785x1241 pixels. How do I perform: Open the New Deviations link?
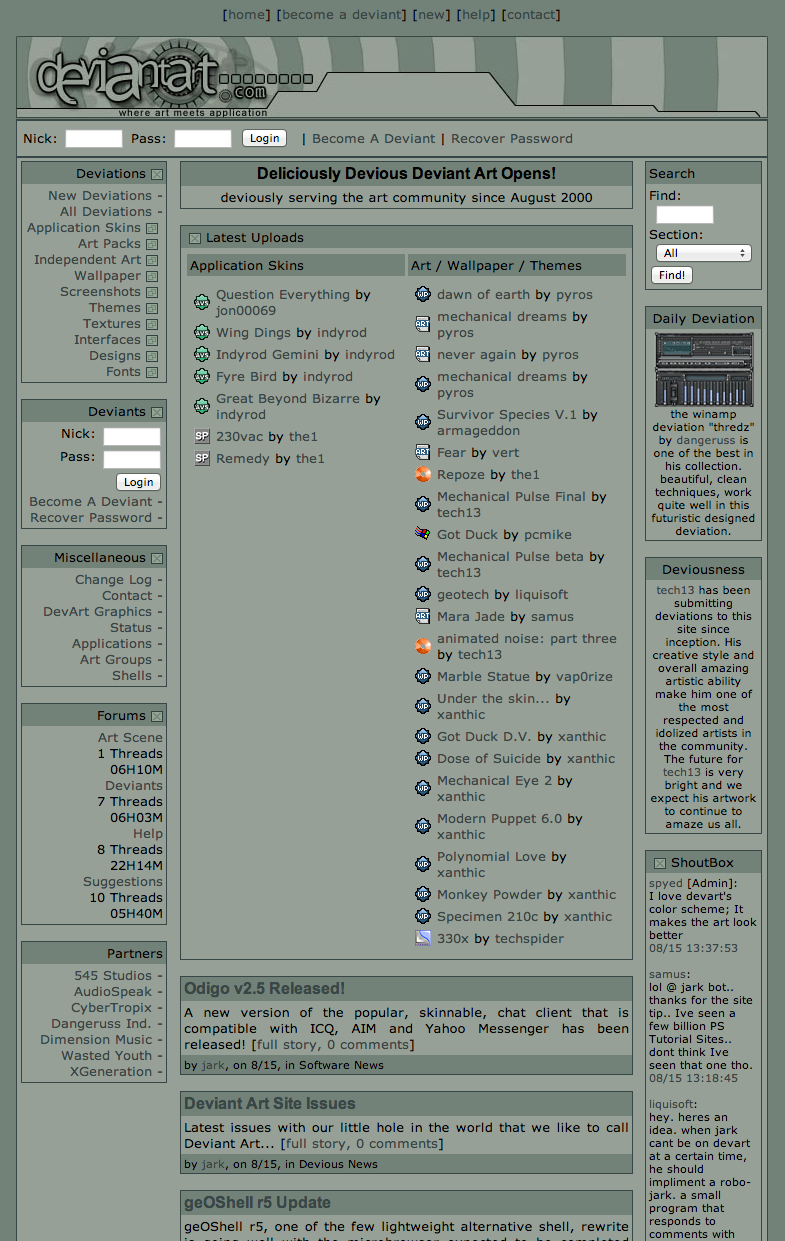coord(100,196)
